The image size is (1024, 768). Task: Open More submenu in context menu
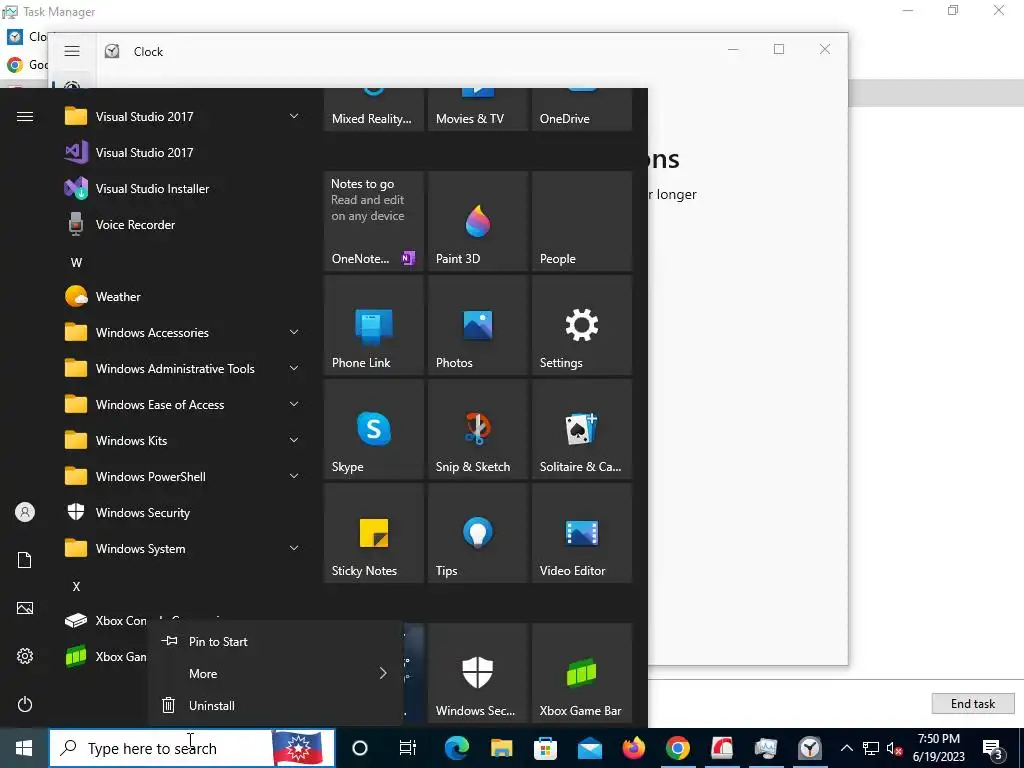(x=276, y=673)
